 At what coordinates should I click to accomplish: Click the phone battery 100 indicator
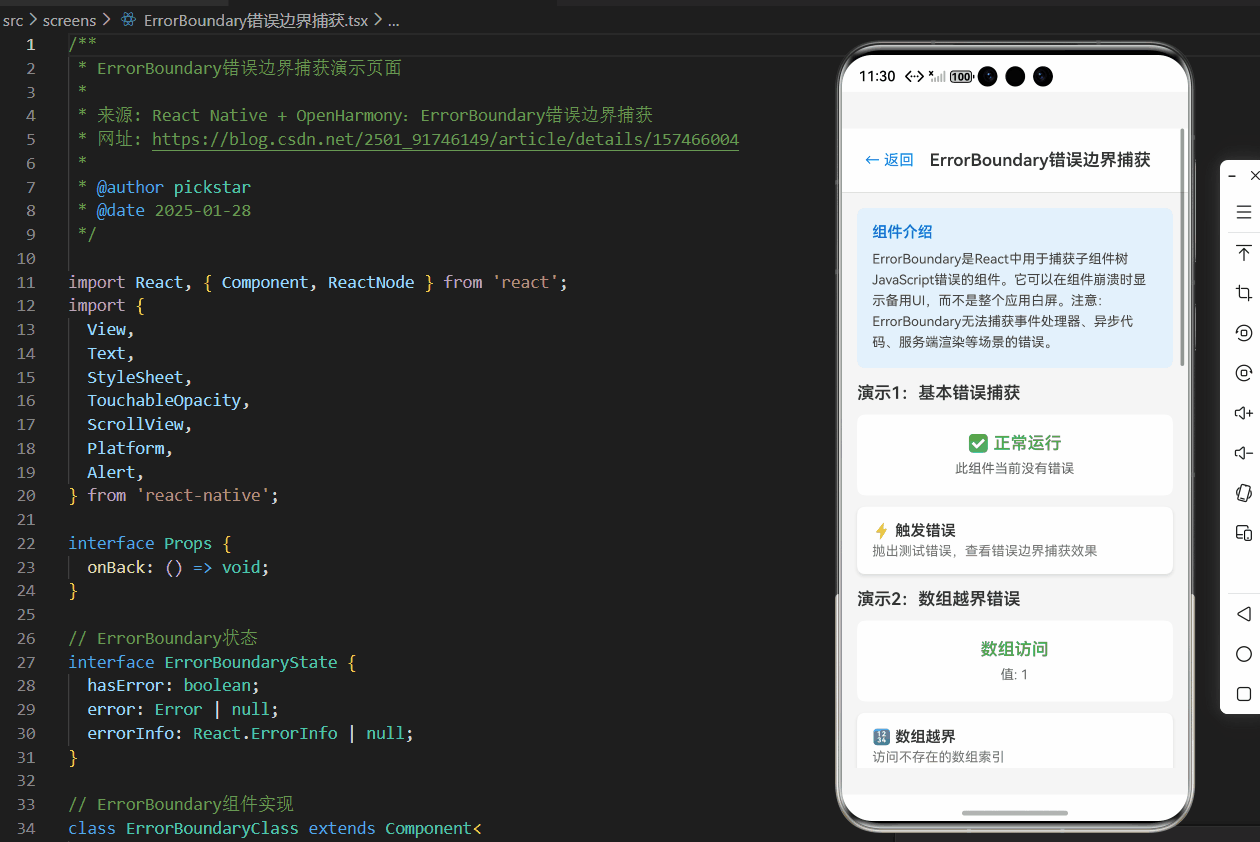pos(961,76)
